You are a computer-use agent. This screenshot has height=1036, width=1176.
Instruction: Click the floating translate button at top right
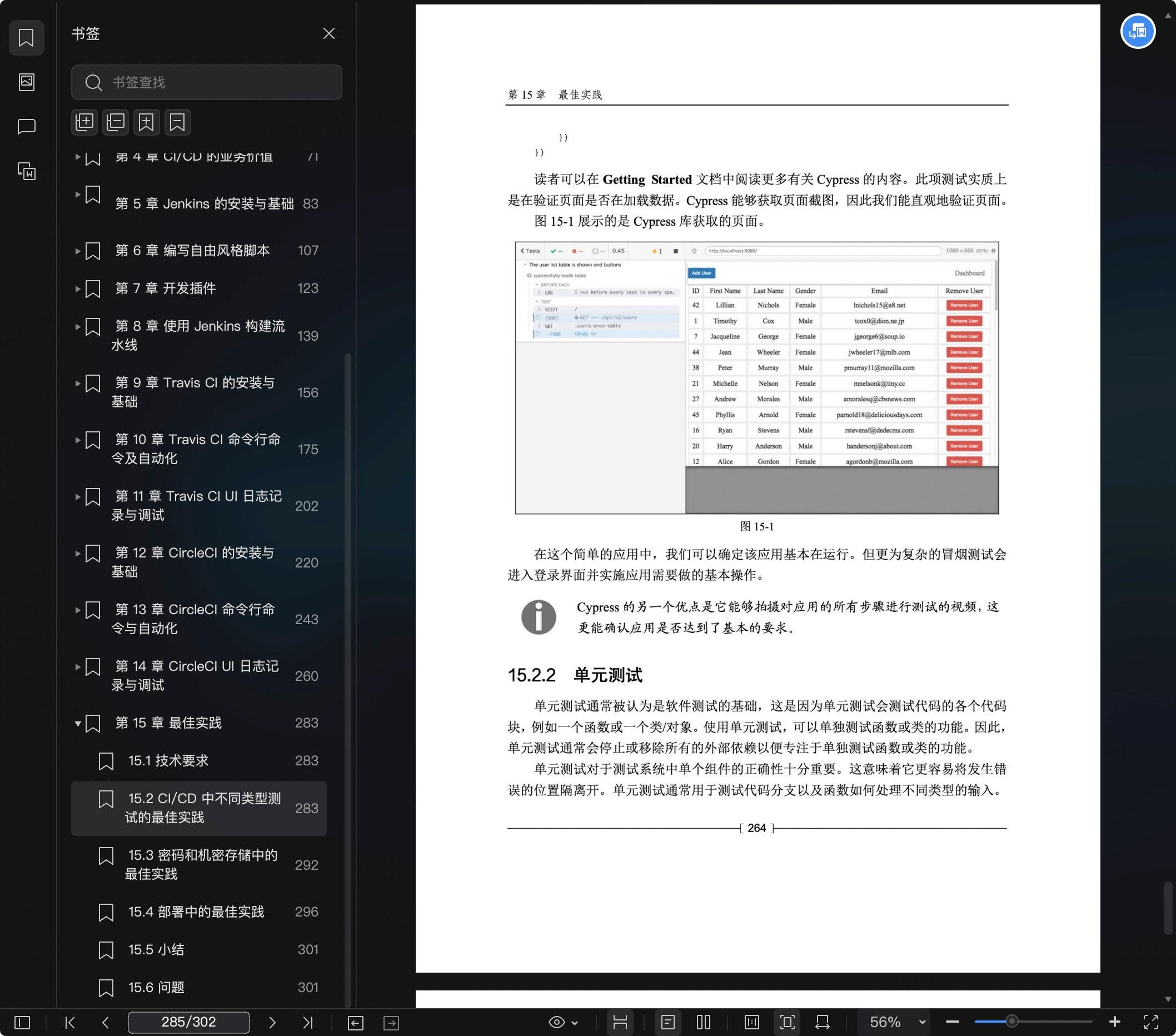point(1138,31)
